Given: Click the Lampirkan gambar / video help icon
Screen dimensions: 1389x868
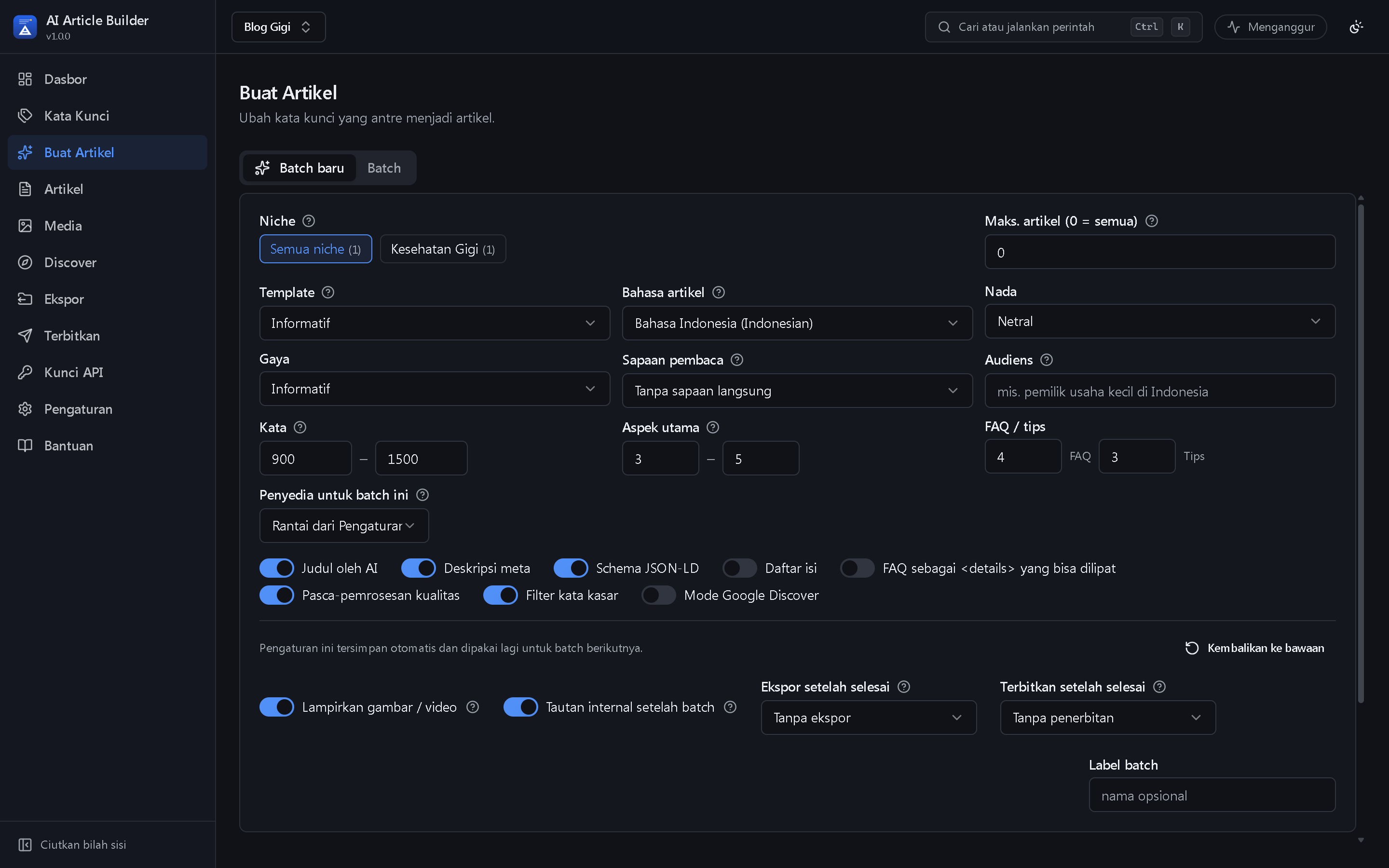Looking at the screenshot, I should [472, 706].
